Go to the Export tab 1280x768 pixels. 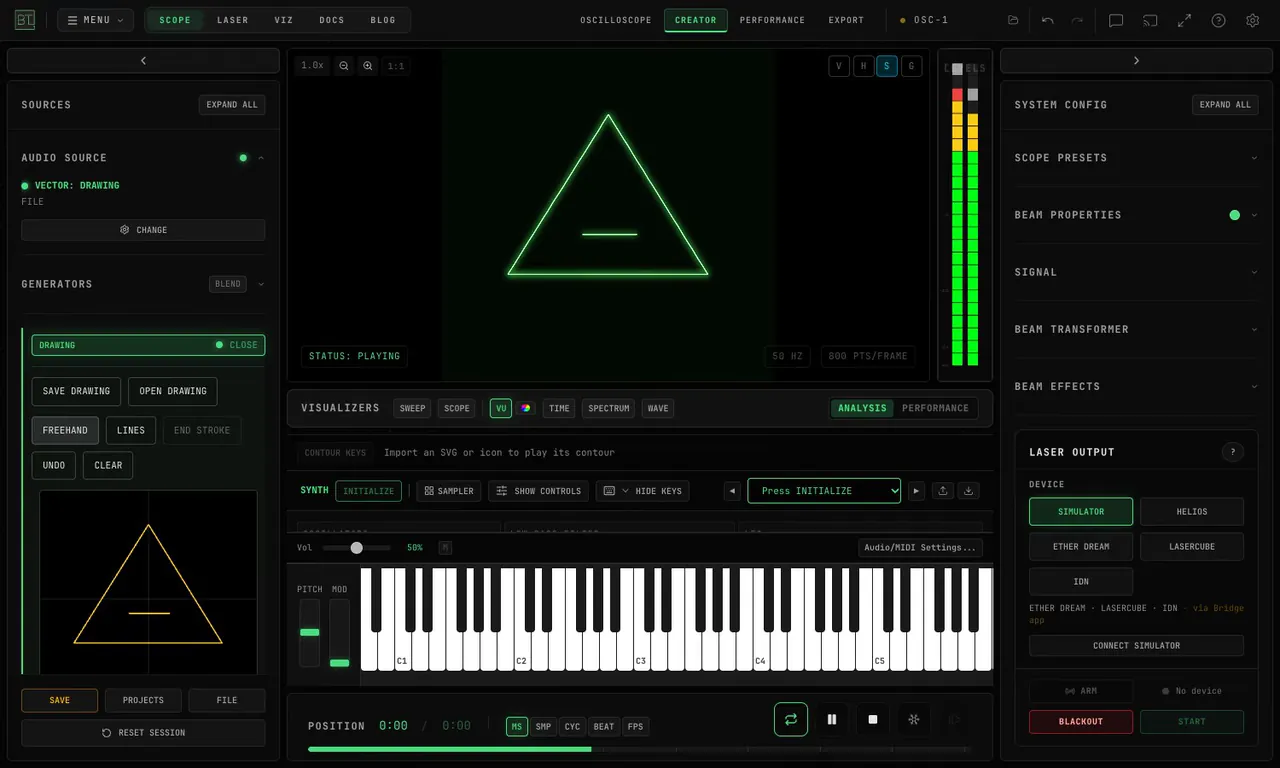point(846,20)
